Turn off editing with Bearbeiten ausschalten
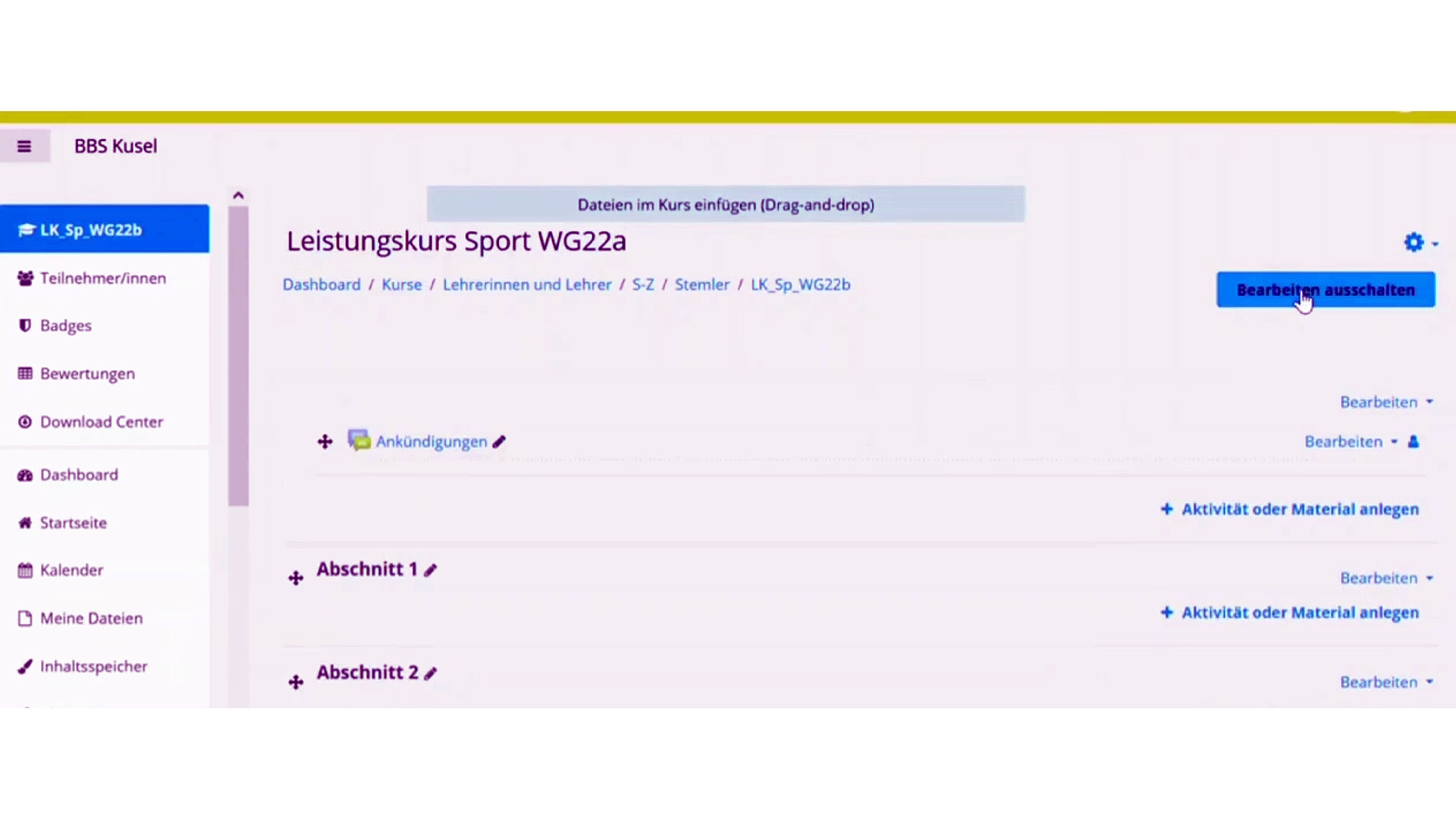The image size is (1456, 819). pos(1325,290)
